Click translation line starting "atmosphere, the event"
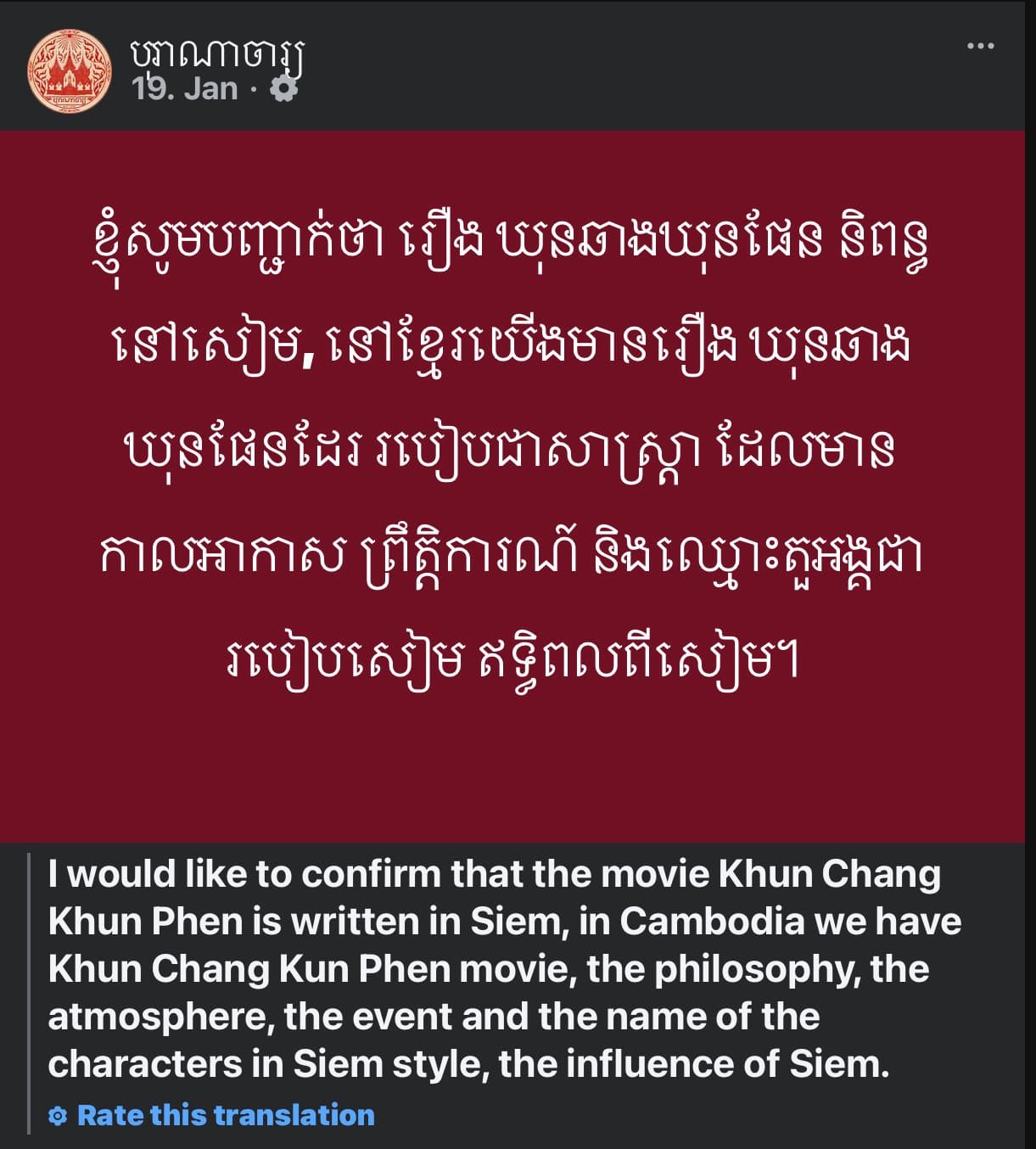This screenshot has height=1149, width=1036. (x=434, y=1017)
